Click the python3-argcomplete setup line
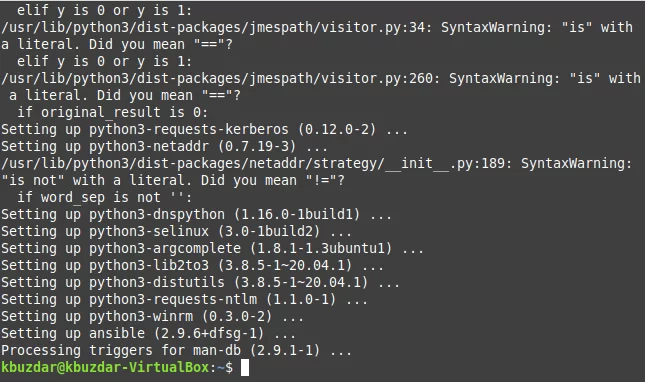 pyautogui.click(x=212, y=248)
